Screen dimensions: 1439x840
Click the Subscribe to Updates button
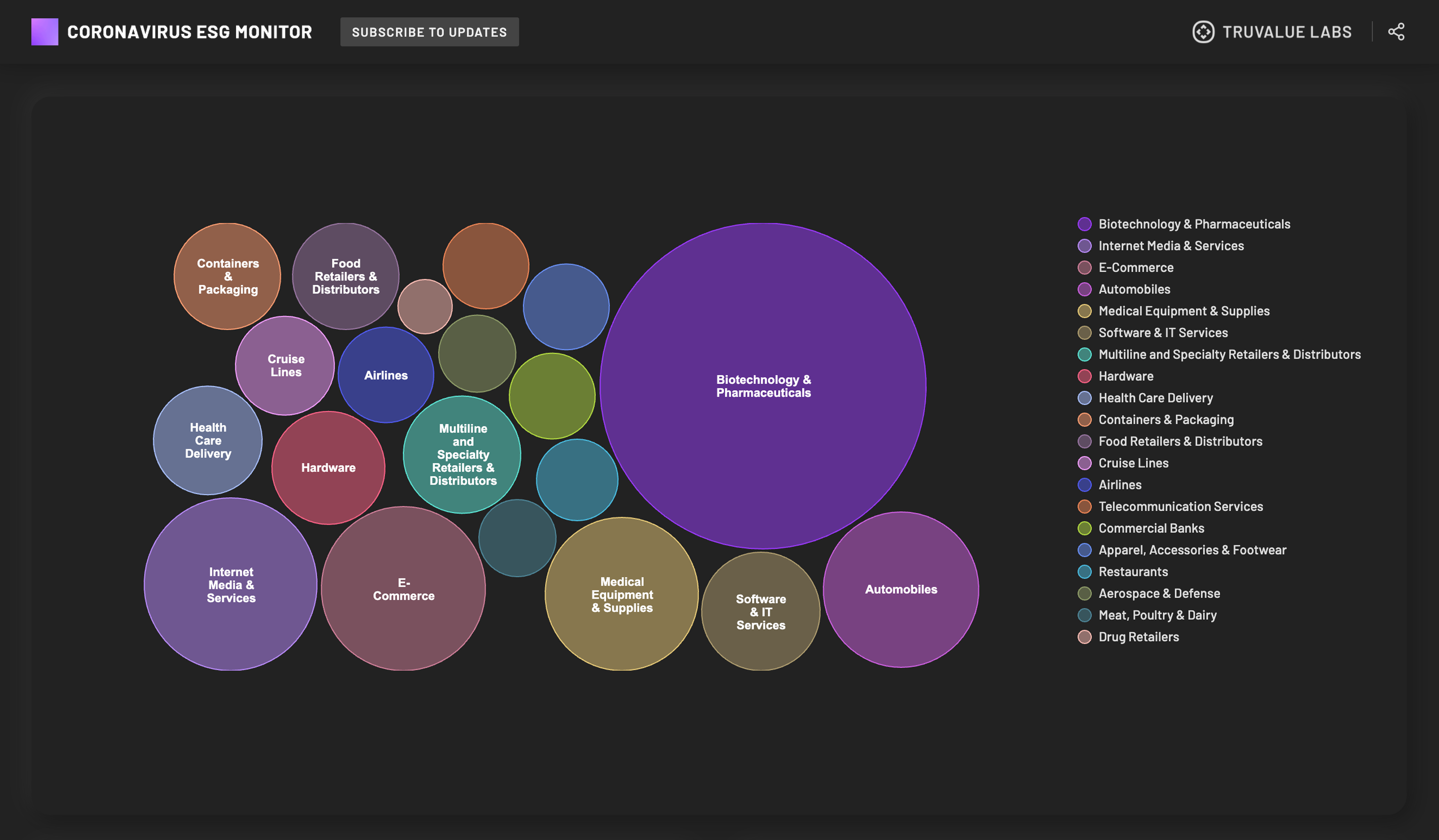coord(429,32)
